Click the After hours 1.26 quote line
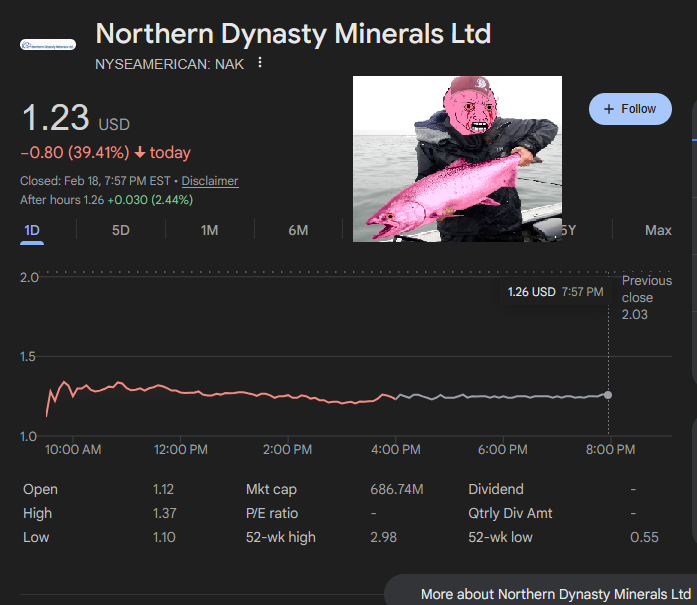Image resolution: width=697 pixels, height=605 pixels. (x=106, y=200)
